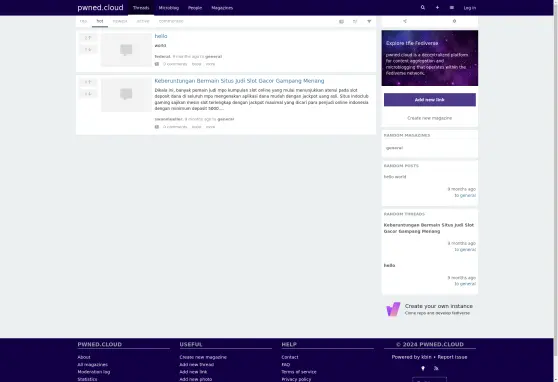The height and width of the screenshot is (382, 558).
Task: Open the filter funnel dropdown
Action: pos(369,21)
